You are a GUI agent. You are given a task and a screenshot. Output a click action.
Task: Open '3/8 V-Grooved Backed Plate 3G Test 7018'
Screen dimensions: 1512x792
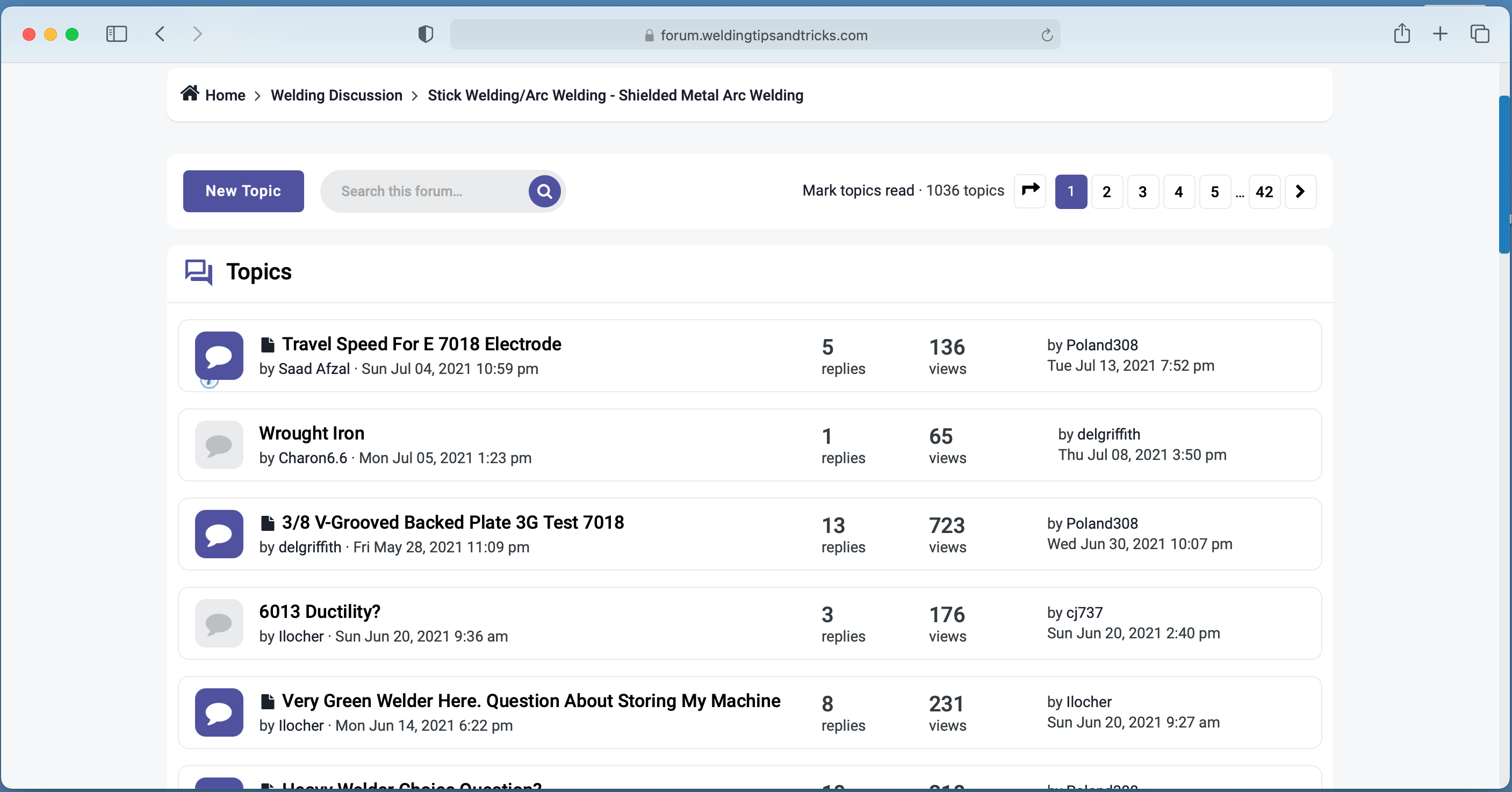pos(452,522)
